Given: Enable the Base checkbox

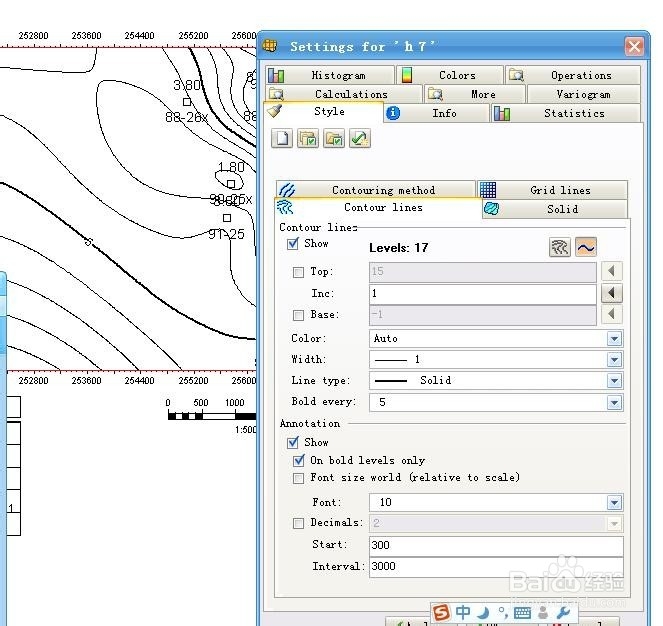Looking at the screenshot, I should (299, 315).
